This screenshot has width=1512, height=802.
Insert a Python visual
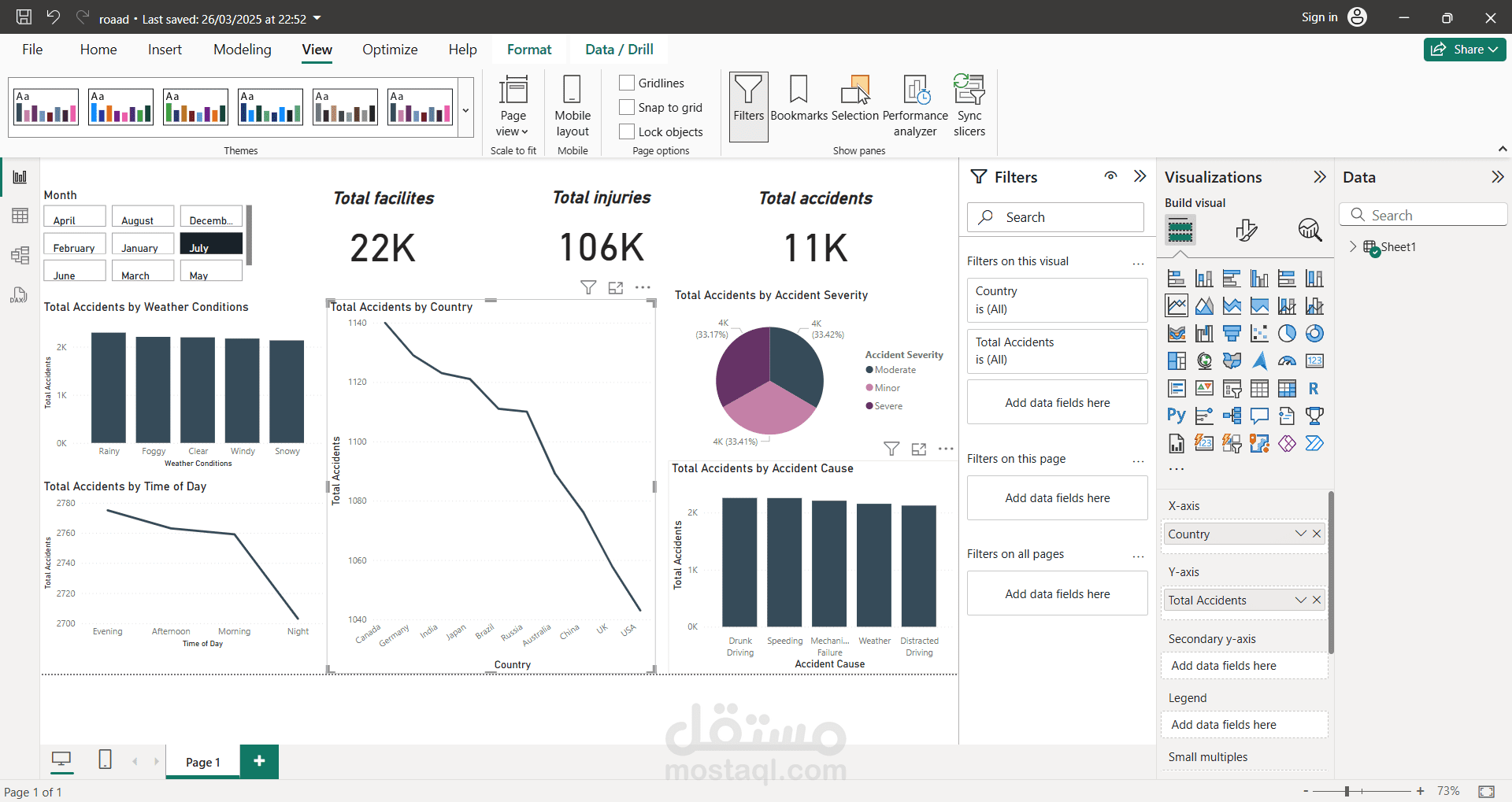pos(1176,415)
